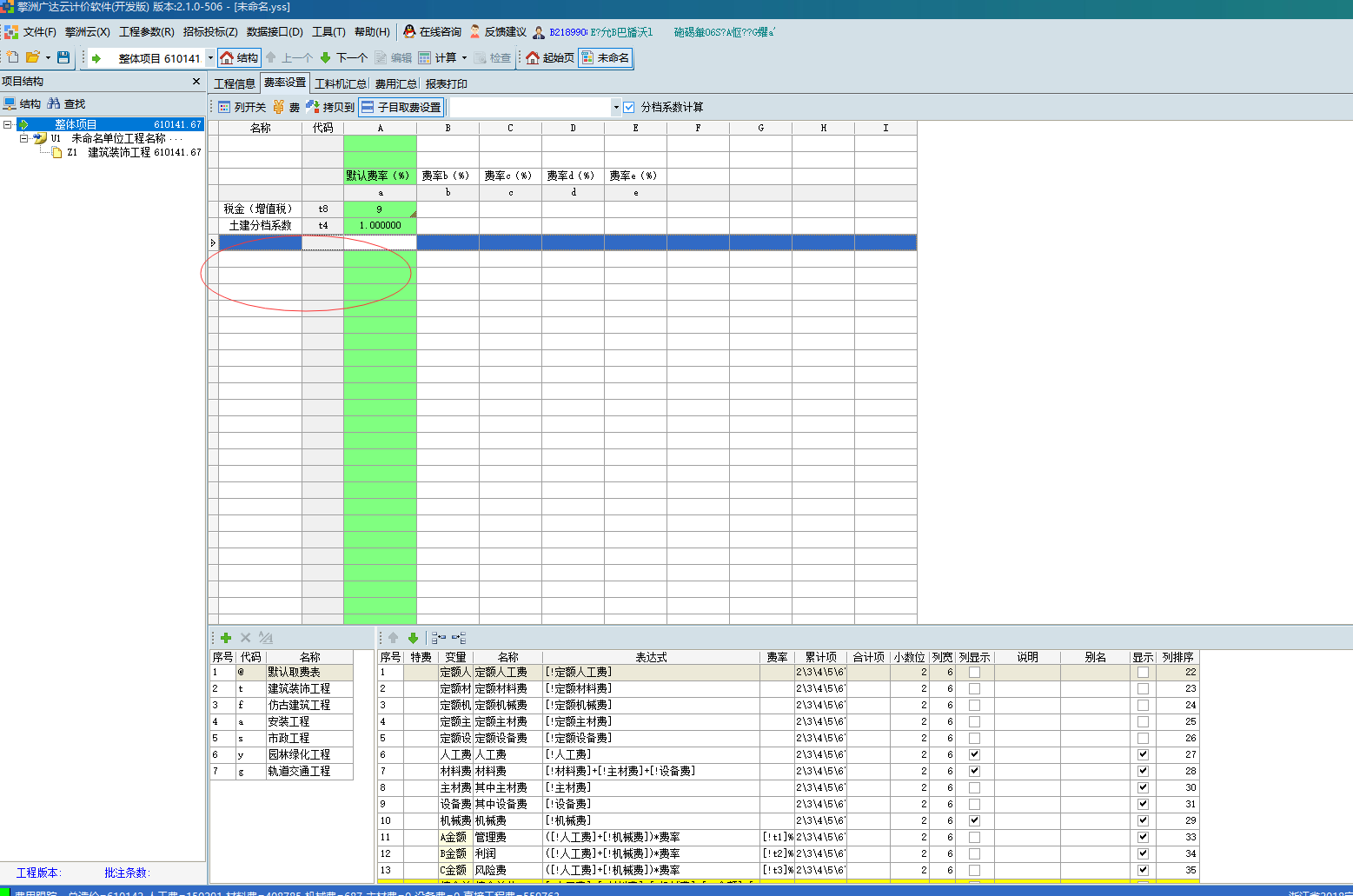Open the 工具(T) menu
The image size is (1353, 896).
click(328, 32)
